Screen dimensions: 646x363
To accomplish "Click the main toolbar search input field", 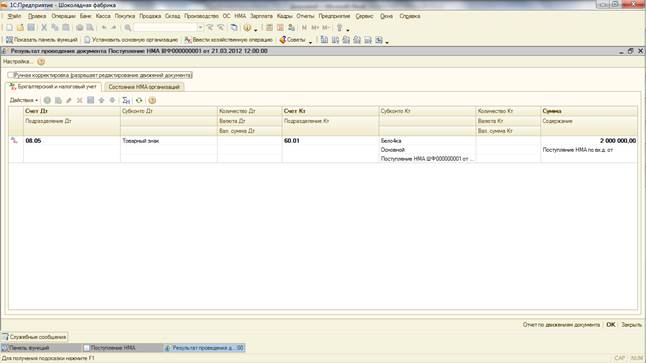I will pyautogui.click(x=165, y=28).
